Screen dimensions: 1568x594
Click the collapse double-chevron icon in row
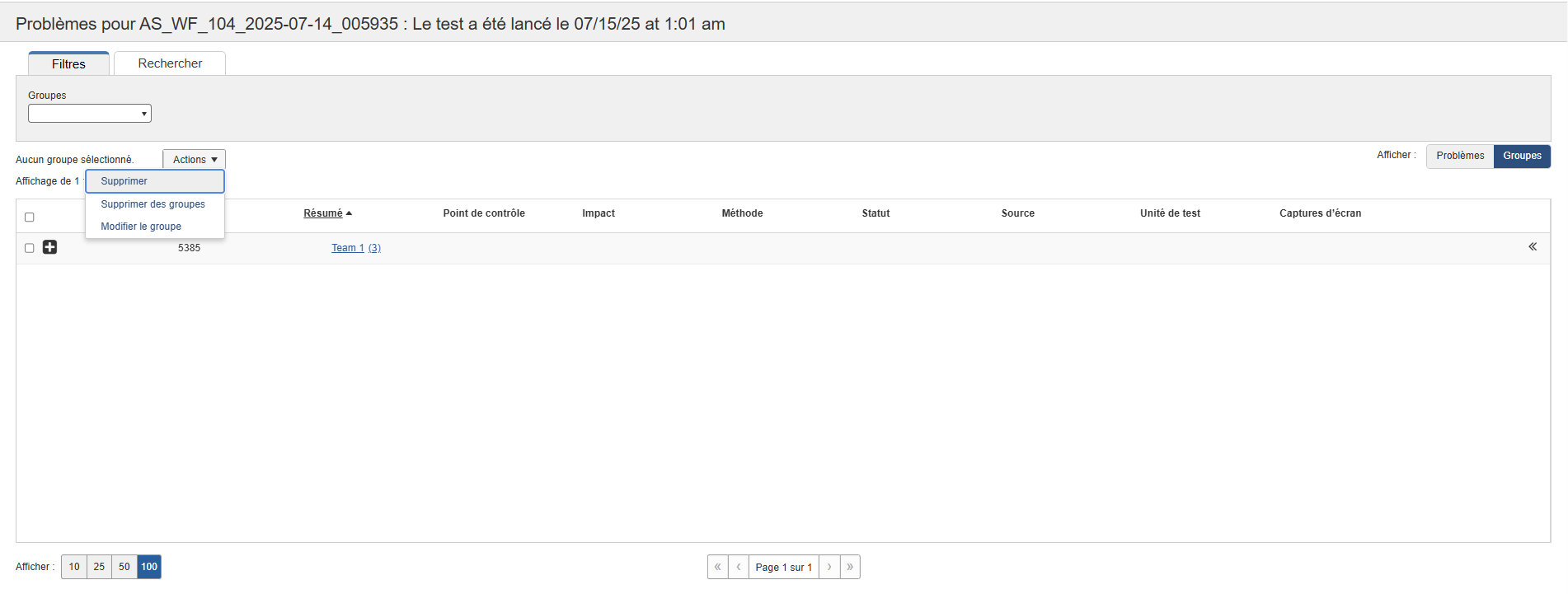pos(1532,247)
